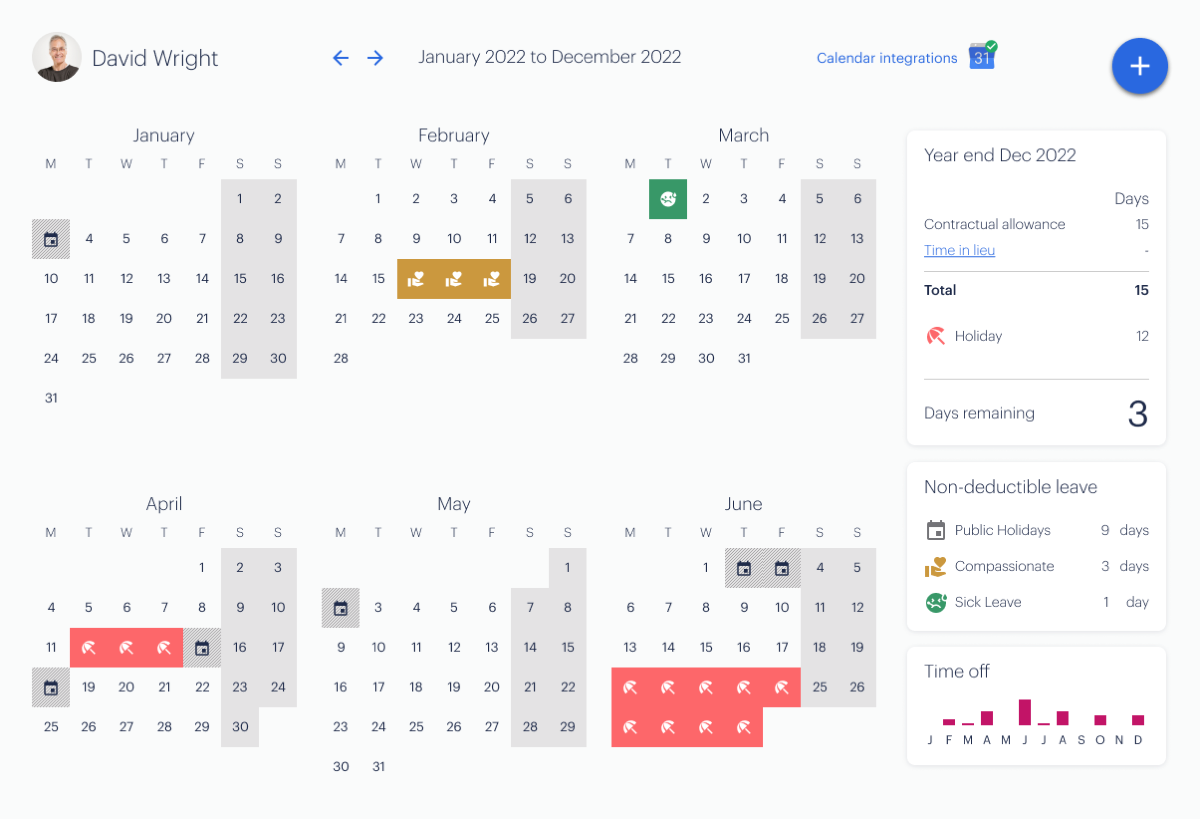Go to previous period with left arrow
Screen dimensions: 1200x819
coord(341,58)
